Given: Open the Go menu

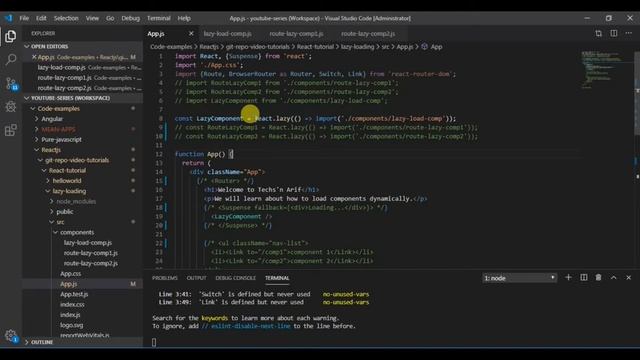Looking at the screenshot, I should 110,18.
